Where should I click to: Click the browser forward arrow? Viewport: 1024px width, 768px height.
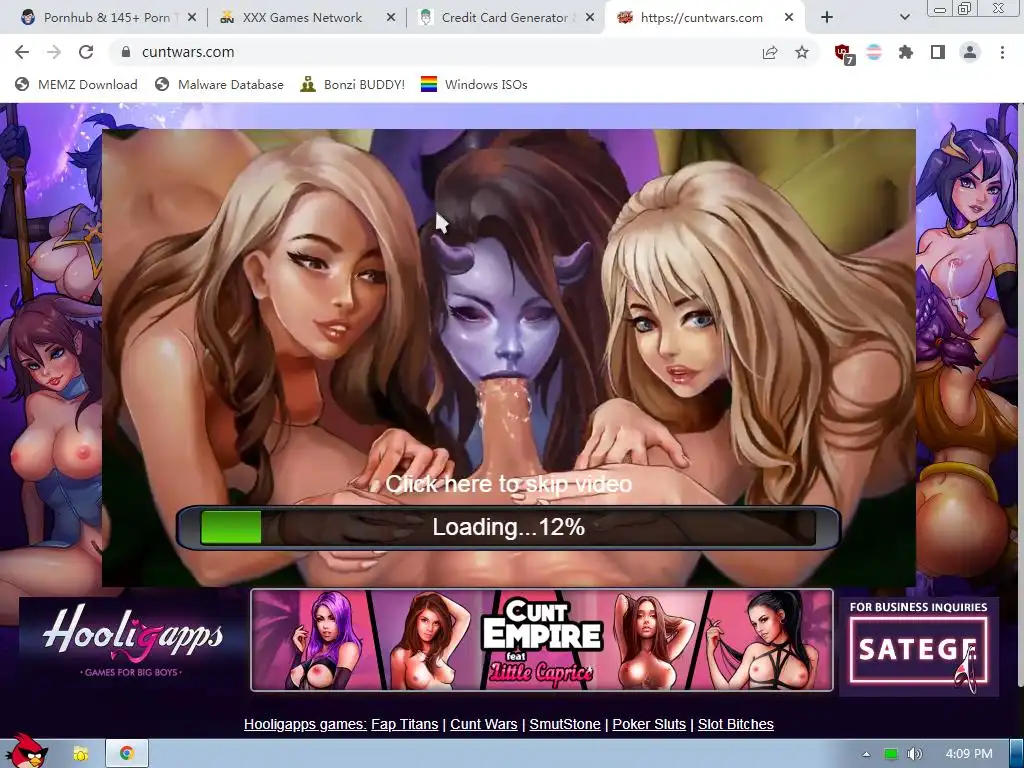tap(54, 52)
